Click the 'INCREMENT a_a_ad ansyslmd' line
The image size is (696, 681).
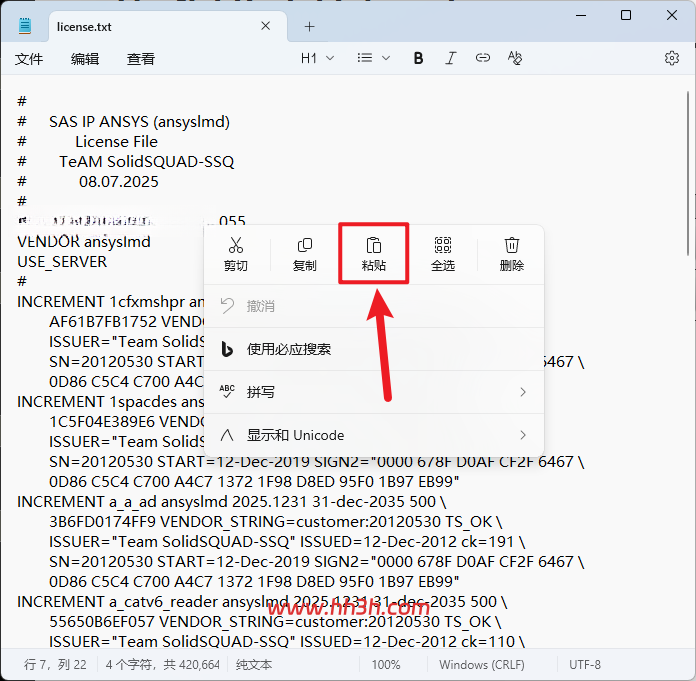pyautogui.click(x=231, y=502)
